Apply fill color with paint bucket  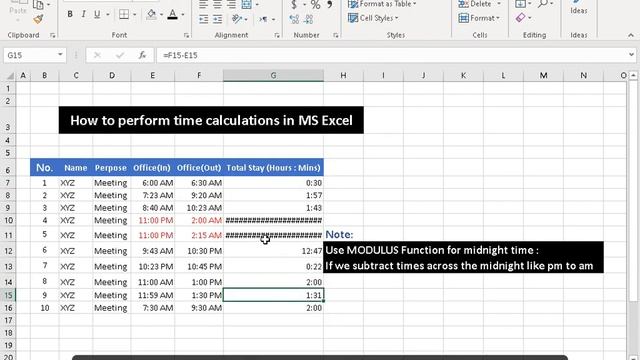point(151,14)
